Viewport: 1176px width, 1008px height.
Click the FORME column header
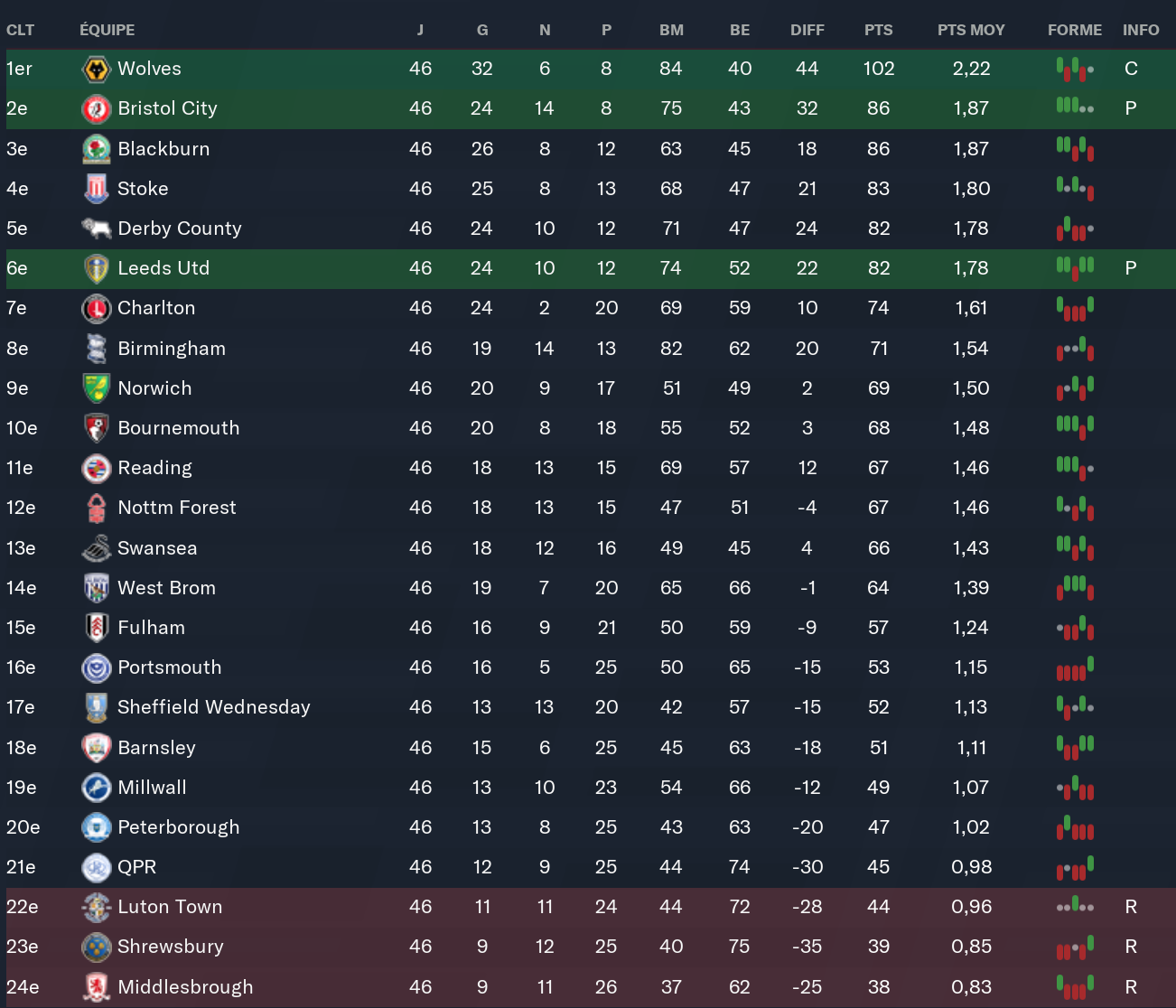tap(1074, 30)
